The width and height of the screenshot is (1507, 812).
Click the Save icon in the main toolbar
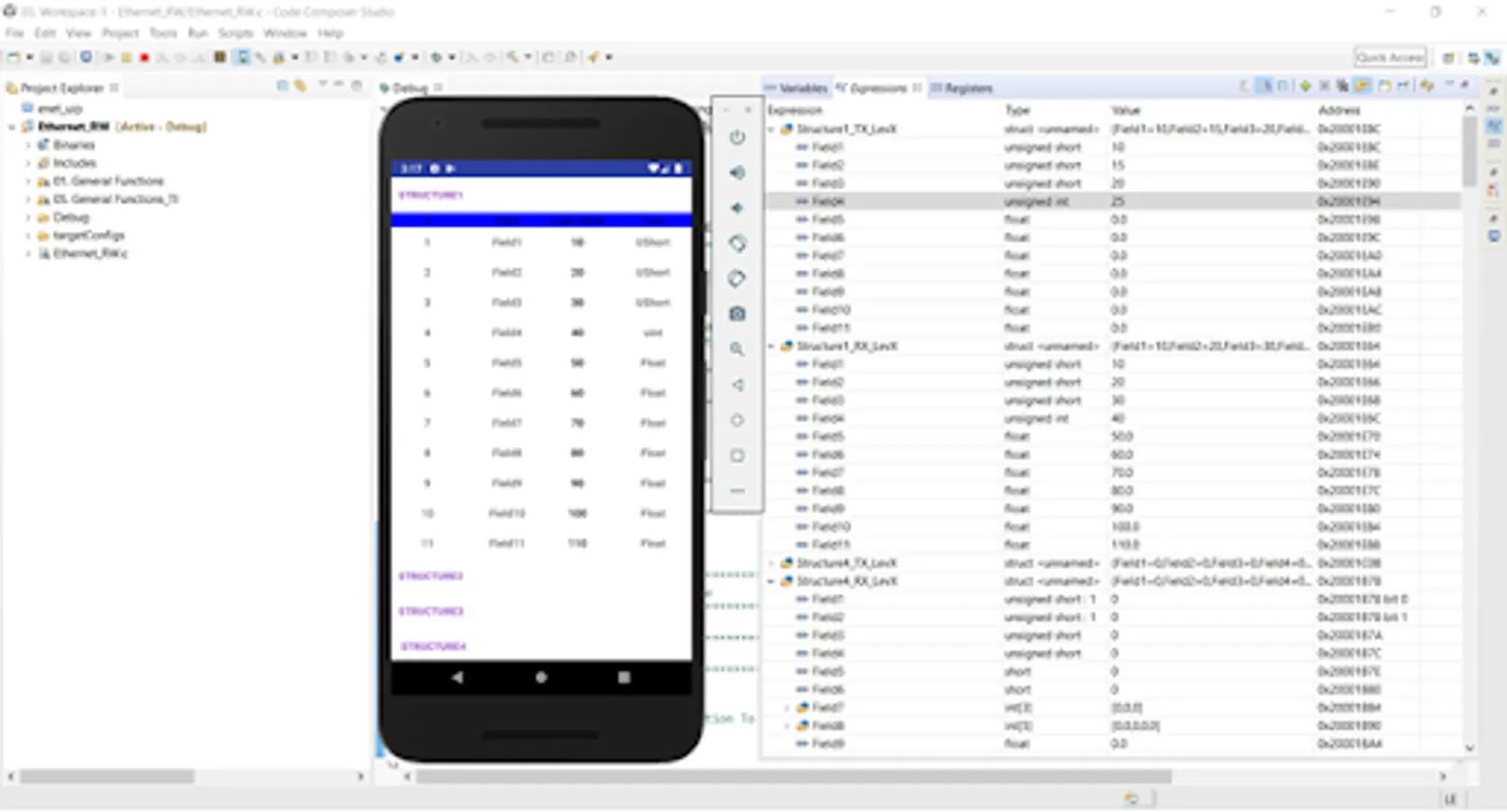point(47,57)
